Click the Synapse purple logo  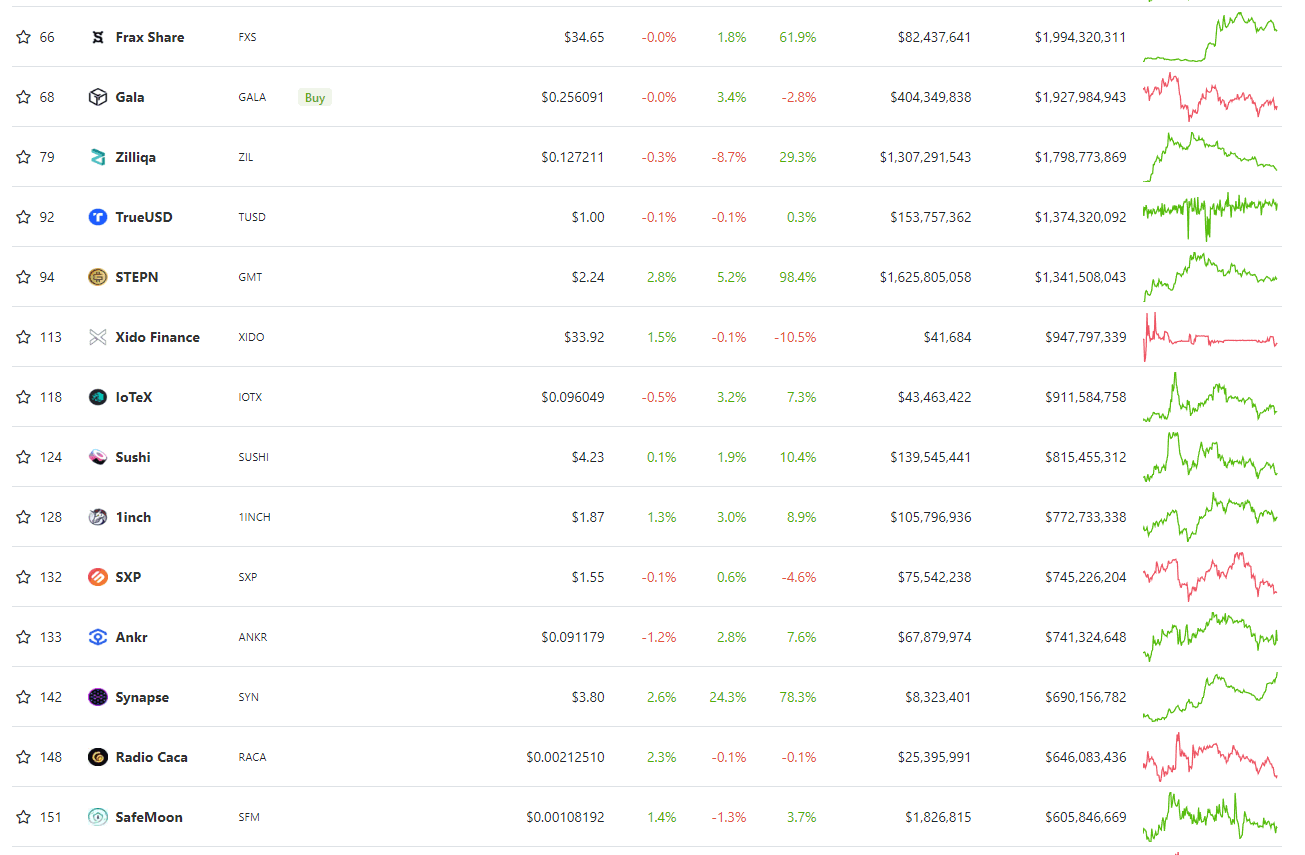coord(98,697)
